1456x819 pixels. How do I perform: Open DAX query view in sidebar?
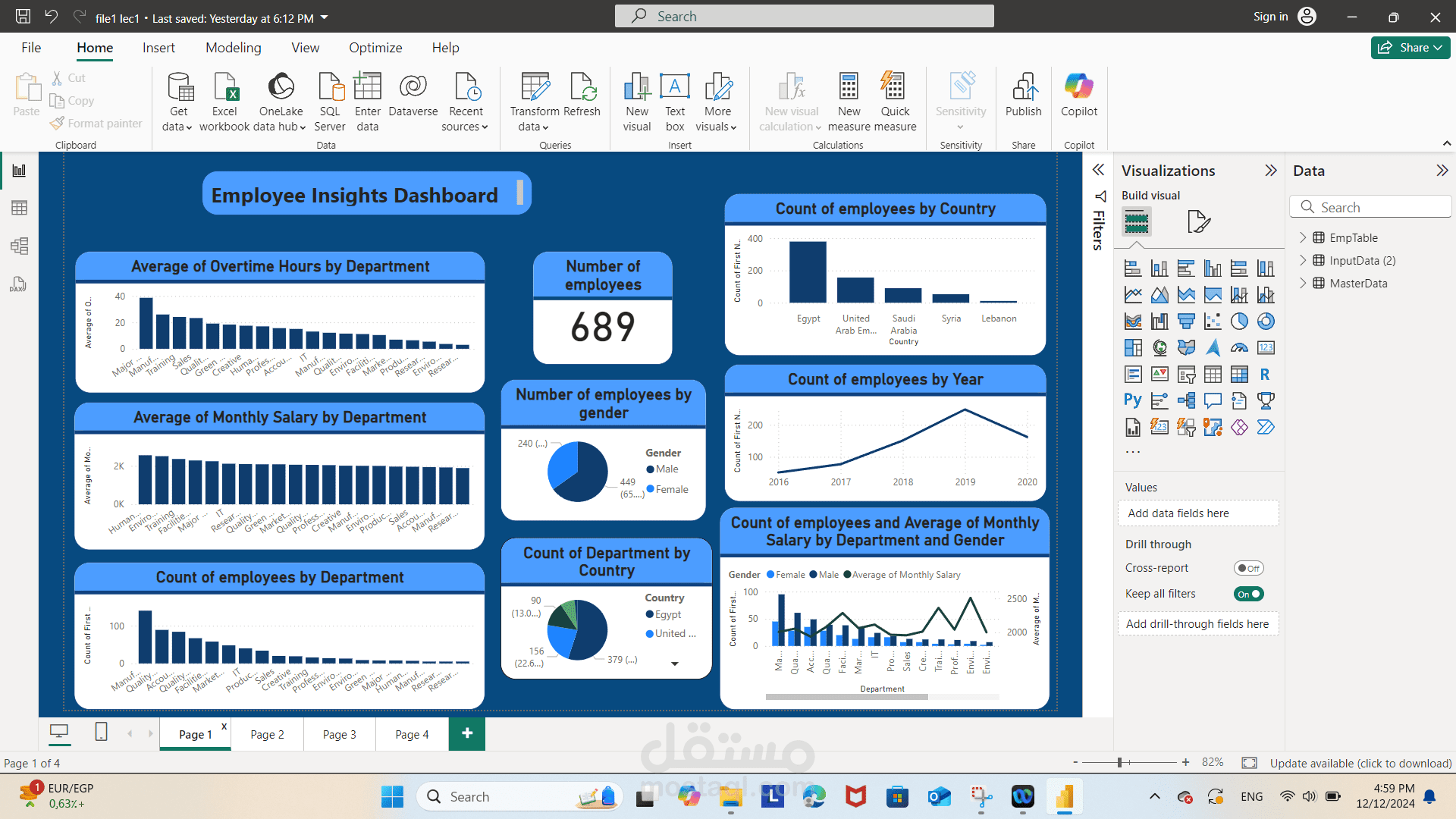click(19, 284)
